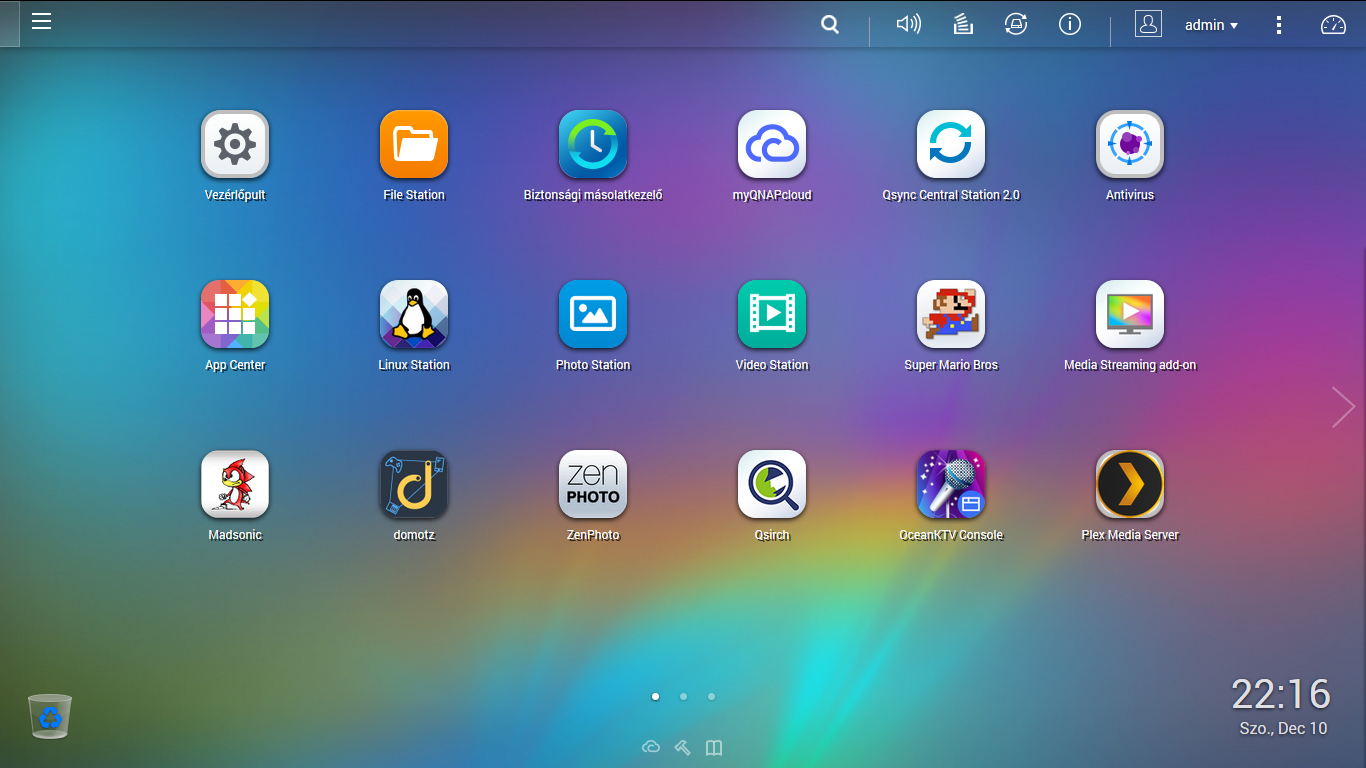Screen dimensions: 1366x768
Task: Open Photo Station
Action: click(593, 313)
